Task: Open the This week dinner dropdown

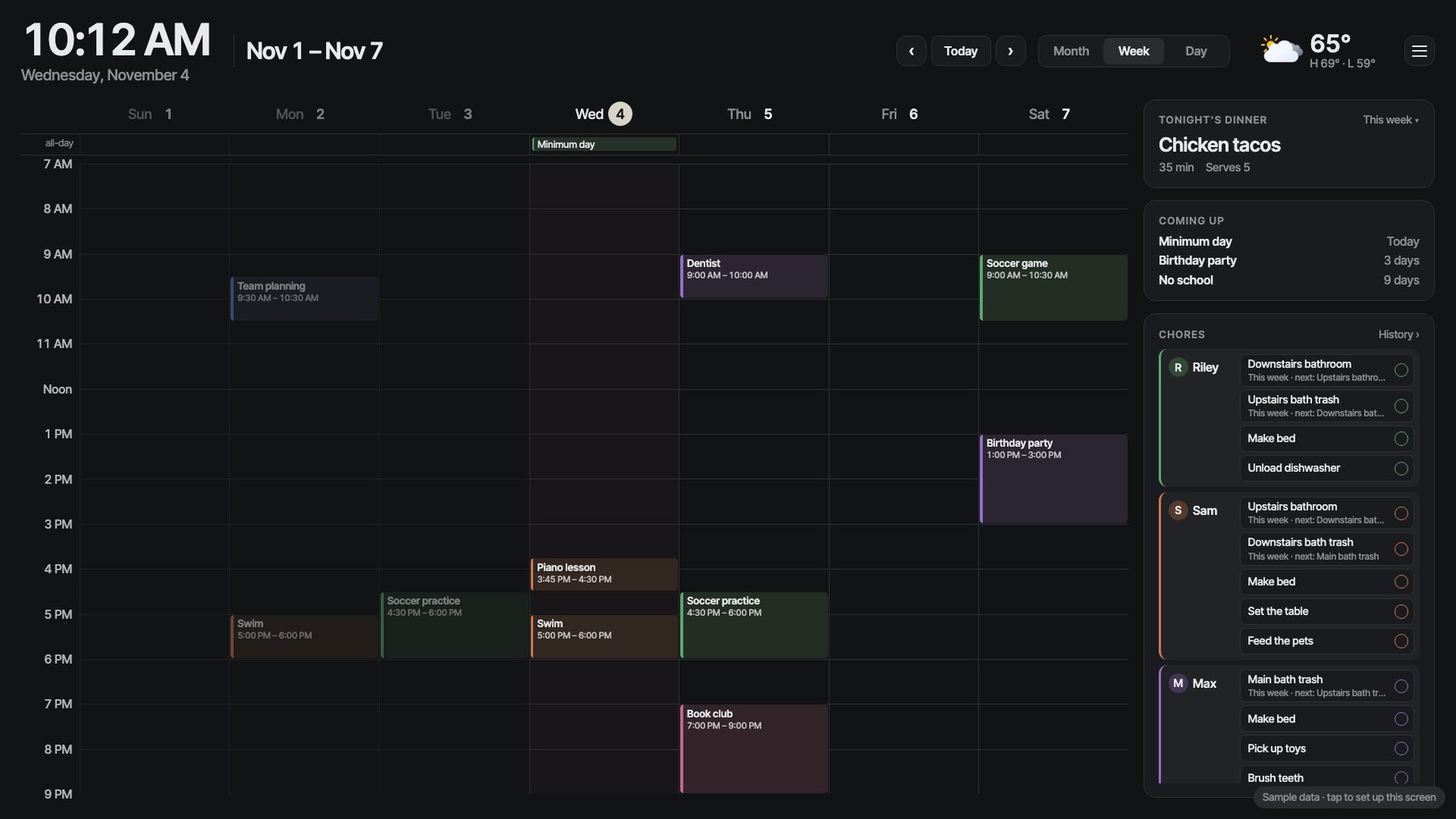Action: (x=1390, y=120)
